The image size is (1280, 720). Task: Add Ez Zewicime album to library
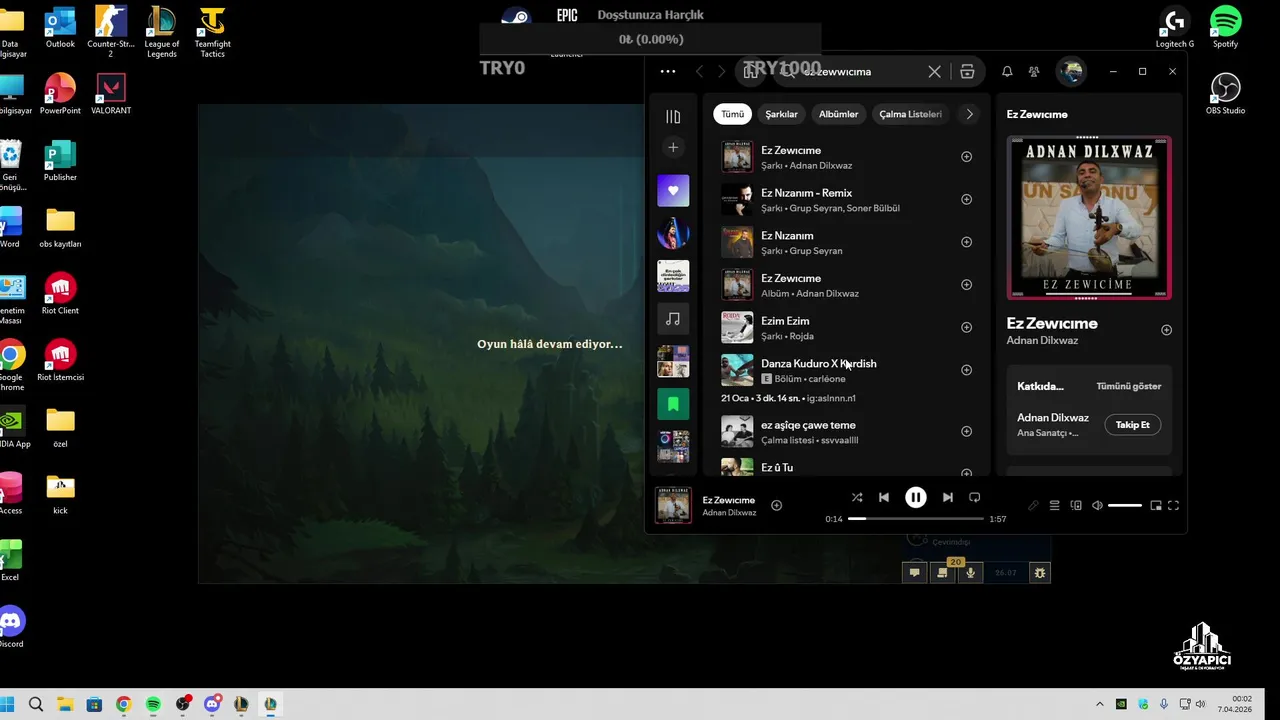(966, 285)
